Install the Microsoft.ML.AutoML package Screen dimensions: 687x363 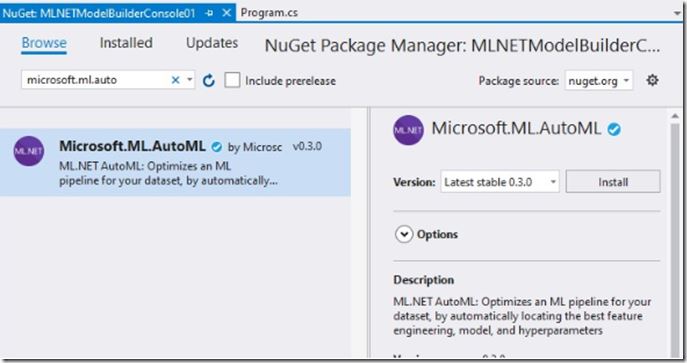point(613,182)
